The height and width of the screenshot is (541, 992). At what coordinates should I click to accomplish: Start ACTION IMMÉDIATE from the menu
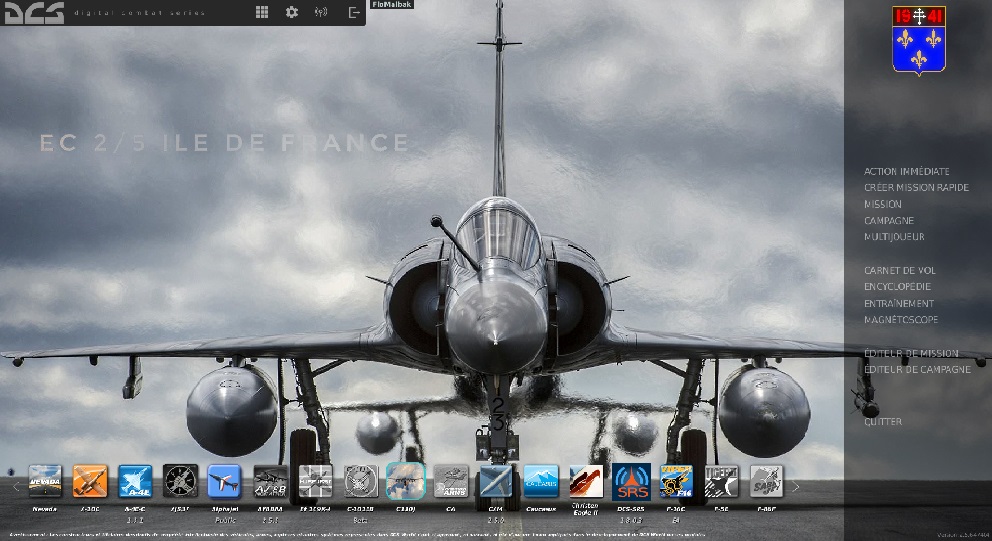(x=906, y=172)
